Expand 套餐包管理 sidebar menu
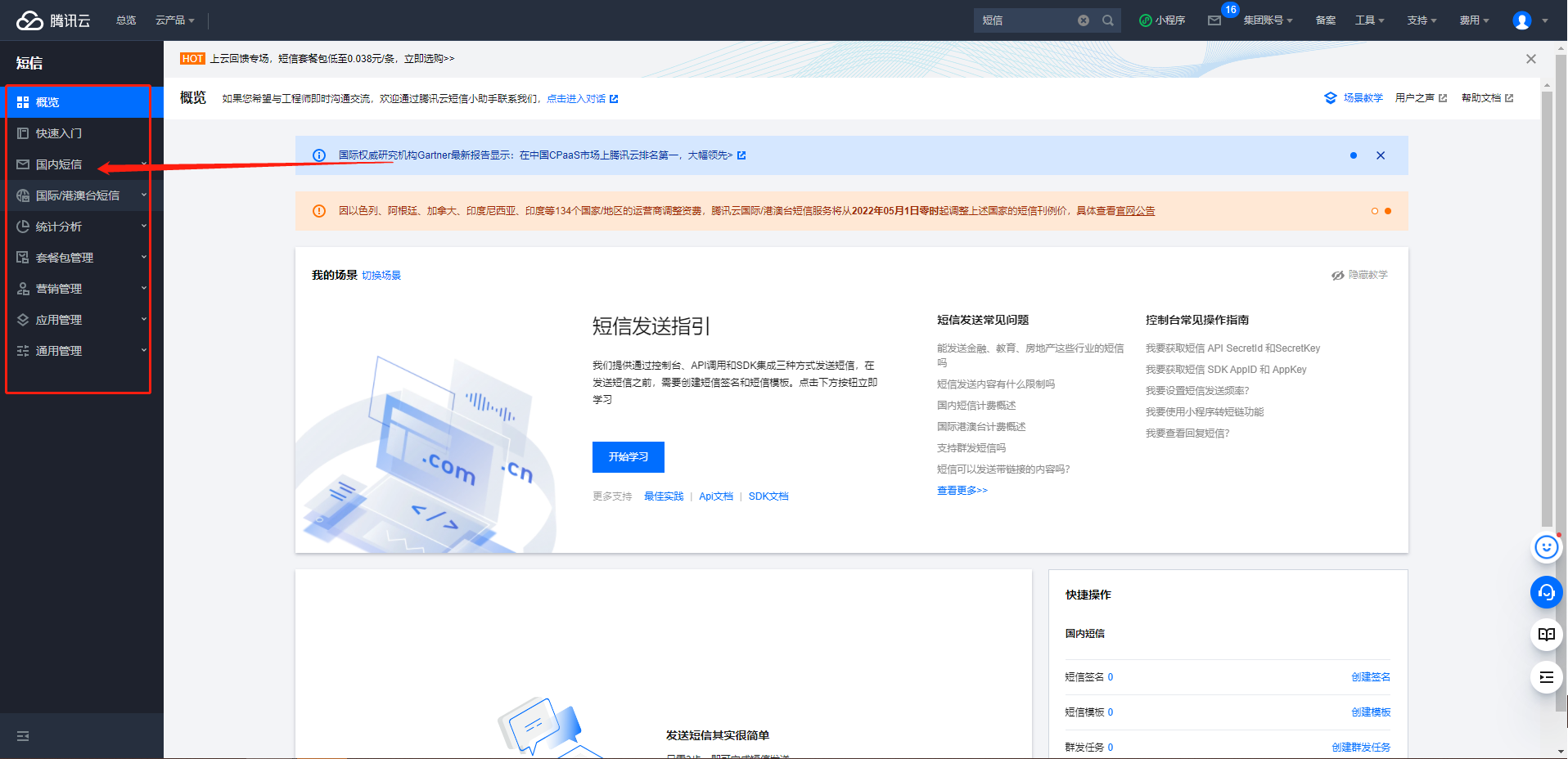 [x=82, y=258]
